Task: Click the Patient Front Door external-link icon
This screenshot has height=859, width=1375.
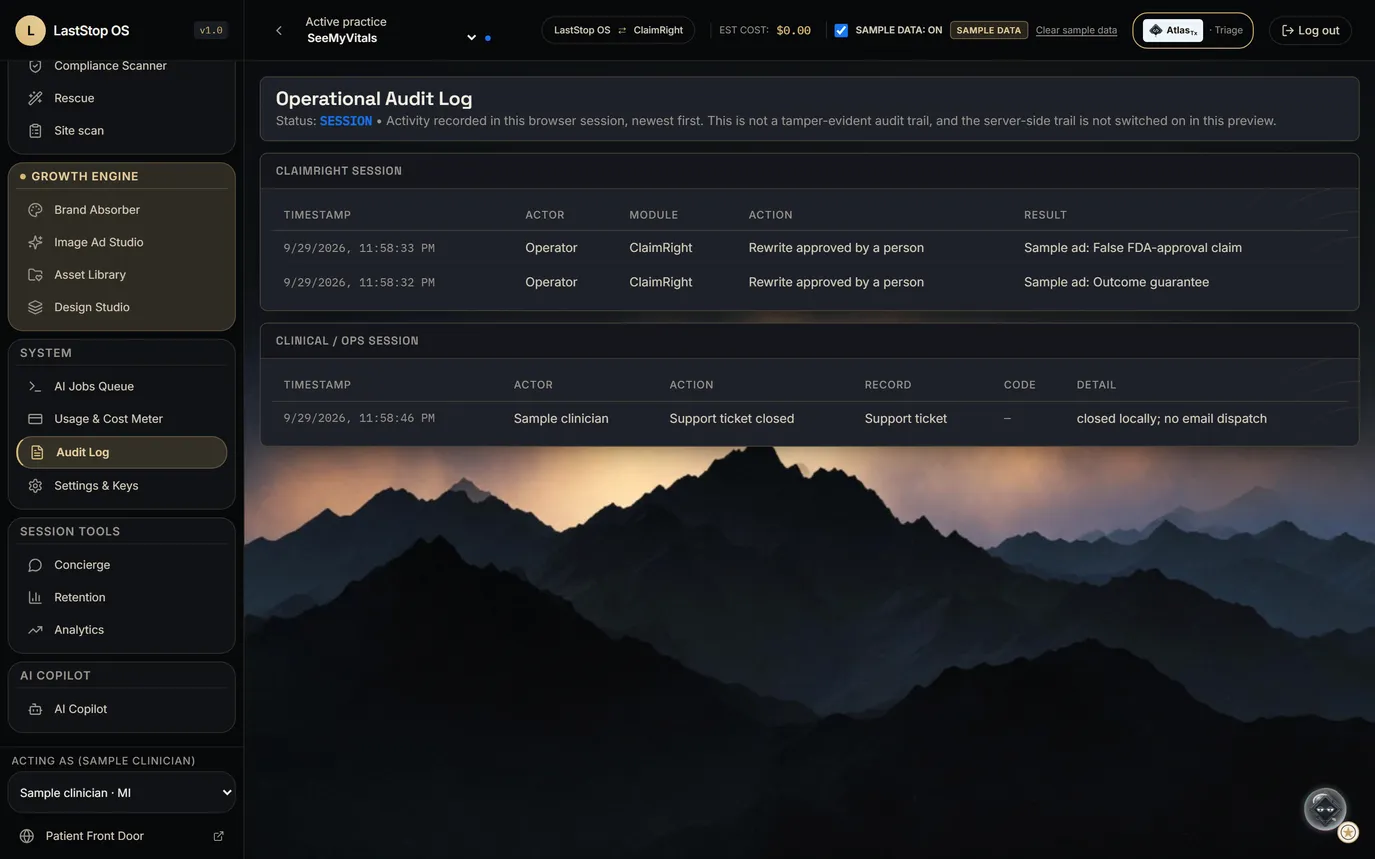Action: coord(218,836)
